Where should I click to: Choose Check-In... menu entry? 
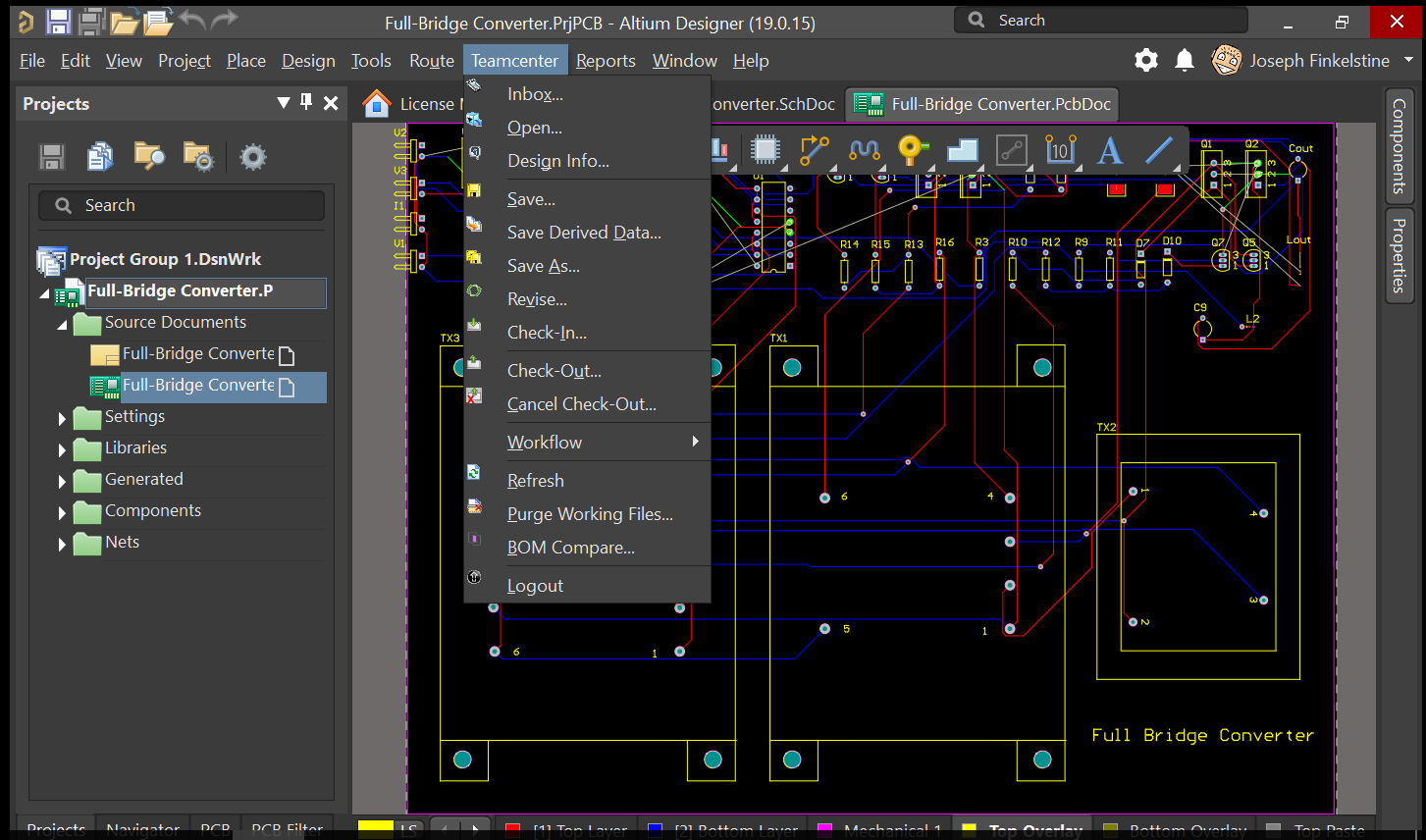[x=587, y=333]
